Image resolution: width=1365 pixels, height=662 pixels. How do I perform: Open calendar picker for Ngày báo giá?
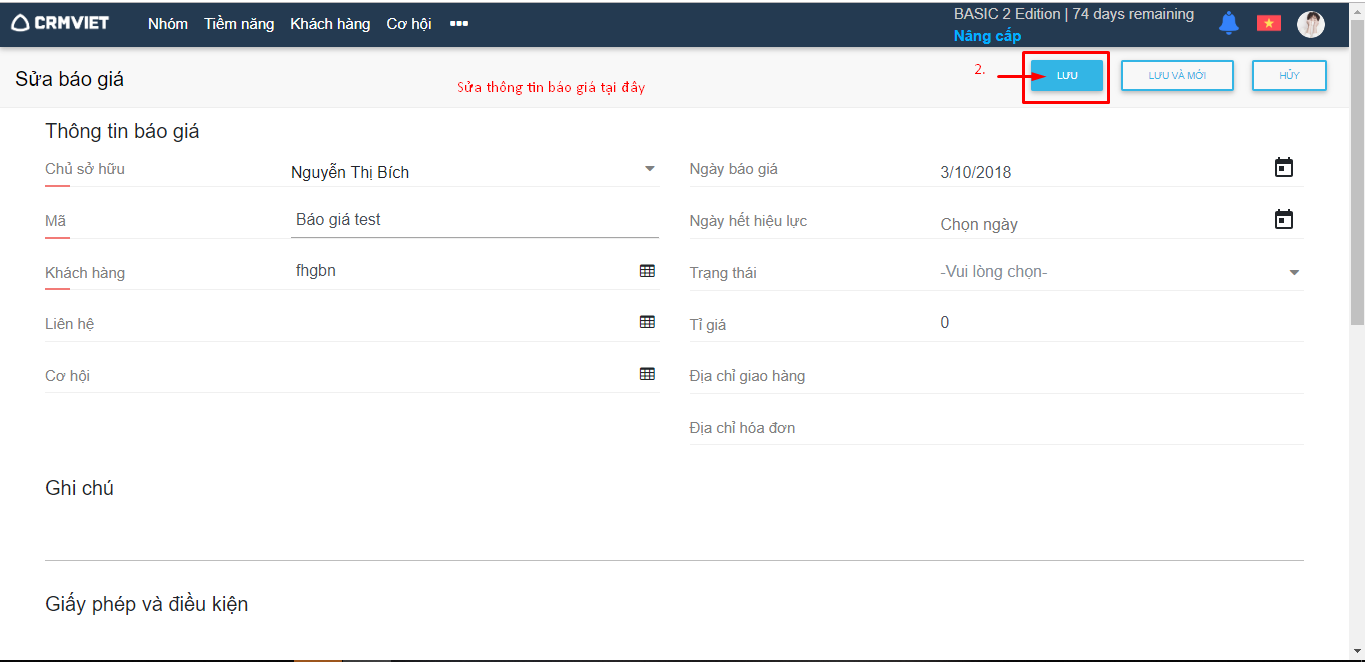click(x=1284, y=168)
